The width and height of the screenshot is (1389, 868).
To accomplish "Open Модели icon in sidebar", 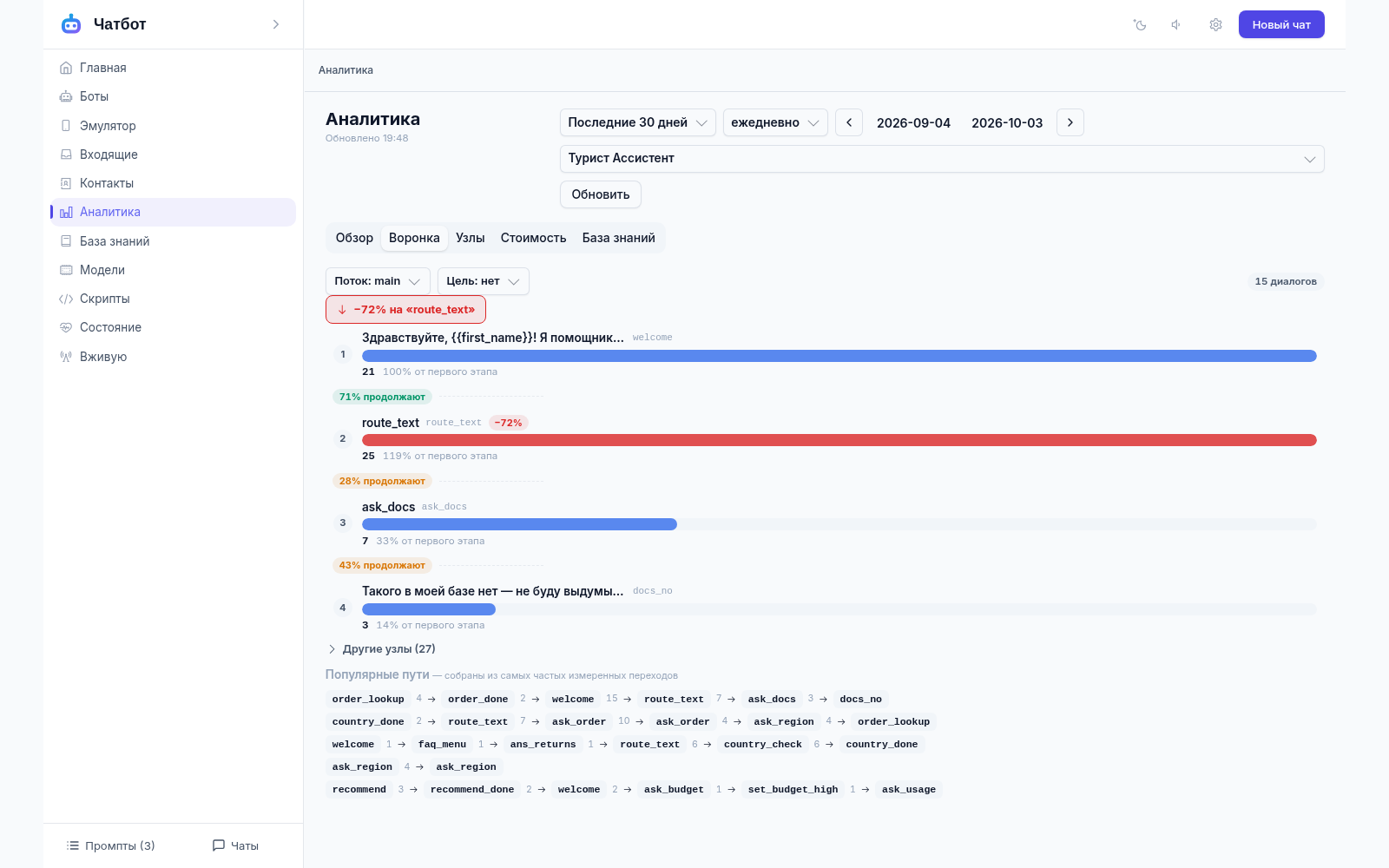I will [66, 270].
